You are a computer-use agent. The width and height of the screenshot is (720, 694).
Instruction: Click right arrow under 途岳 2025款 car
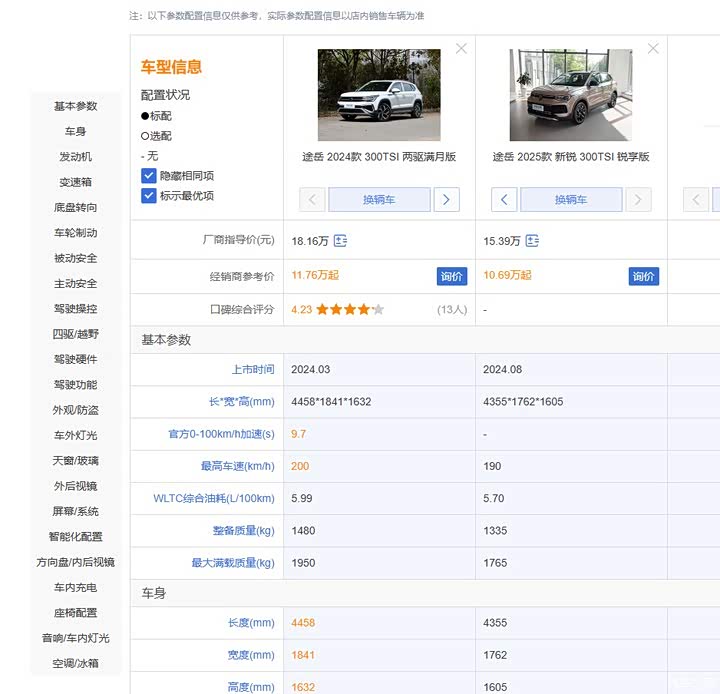click(x=638, y=200)
